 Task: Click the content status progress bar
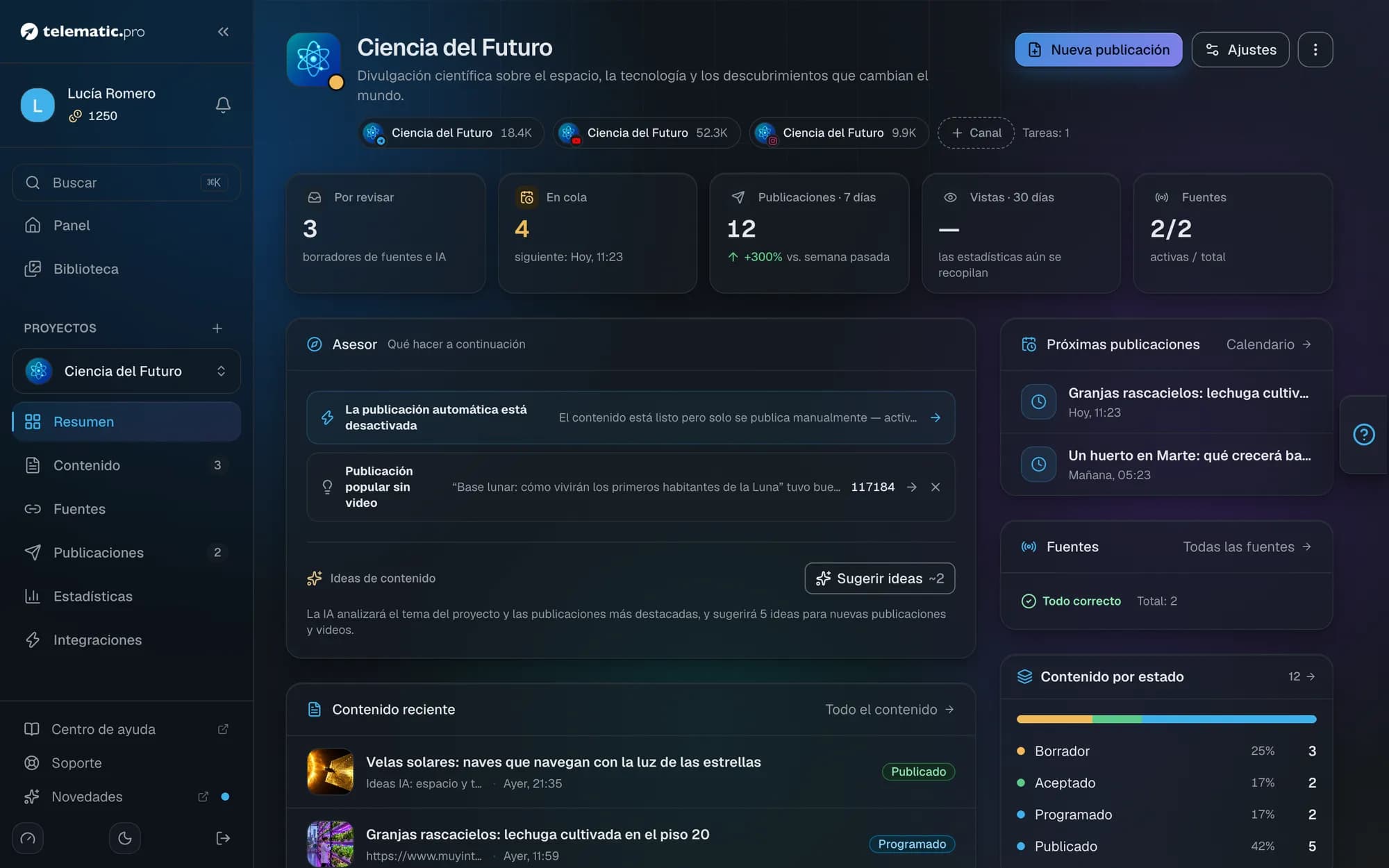1166,719
